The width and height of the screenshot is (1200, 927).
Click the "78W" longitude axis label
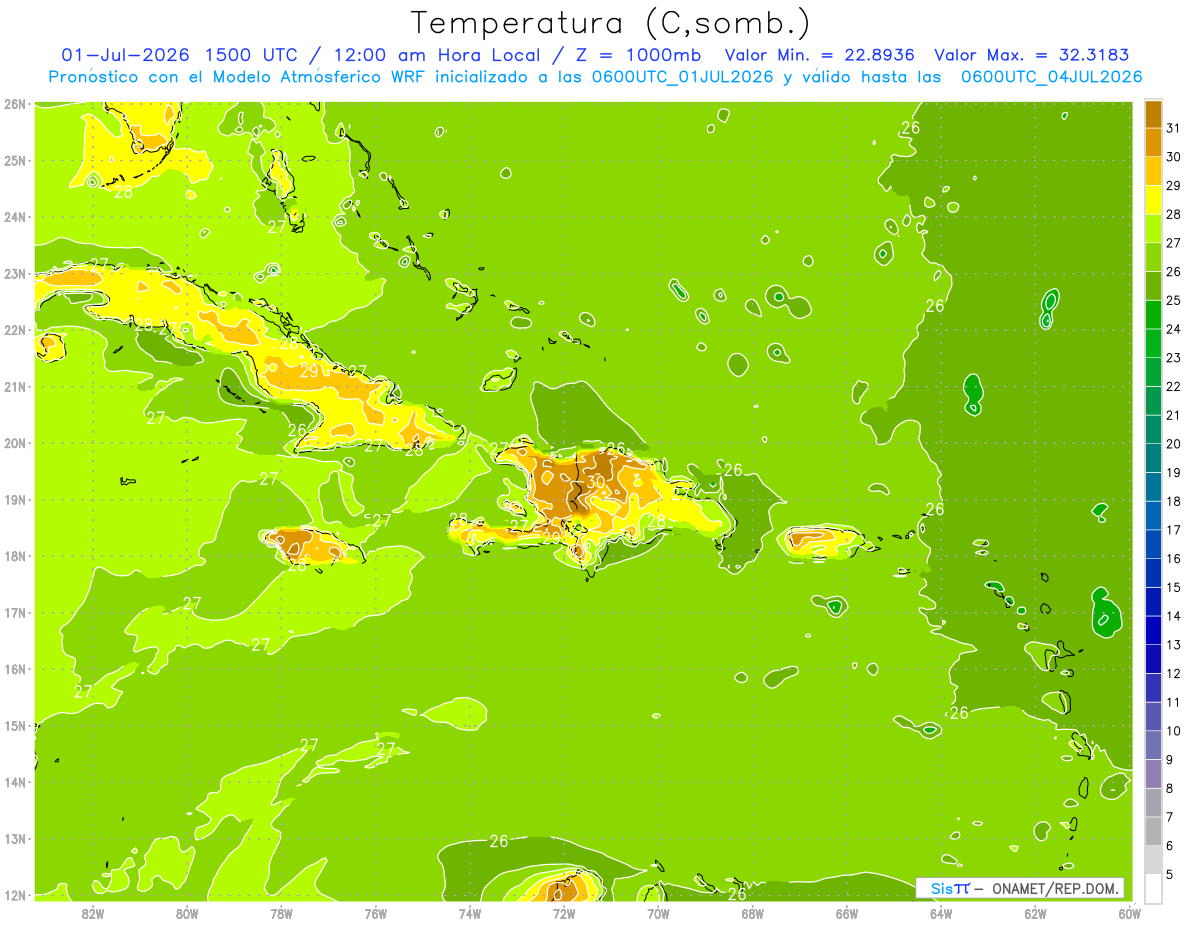[x=281, y=913]
